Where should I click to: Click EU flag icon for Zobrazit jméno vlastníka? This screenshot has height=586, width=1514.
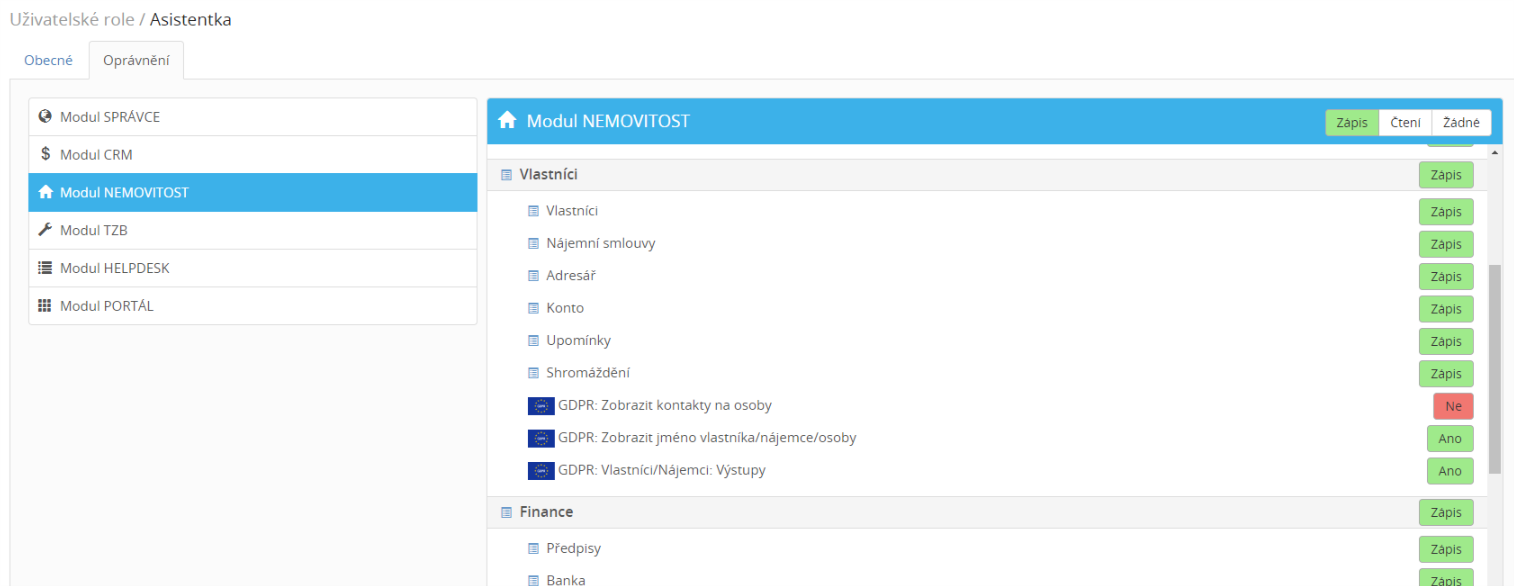tap(541, 438)
